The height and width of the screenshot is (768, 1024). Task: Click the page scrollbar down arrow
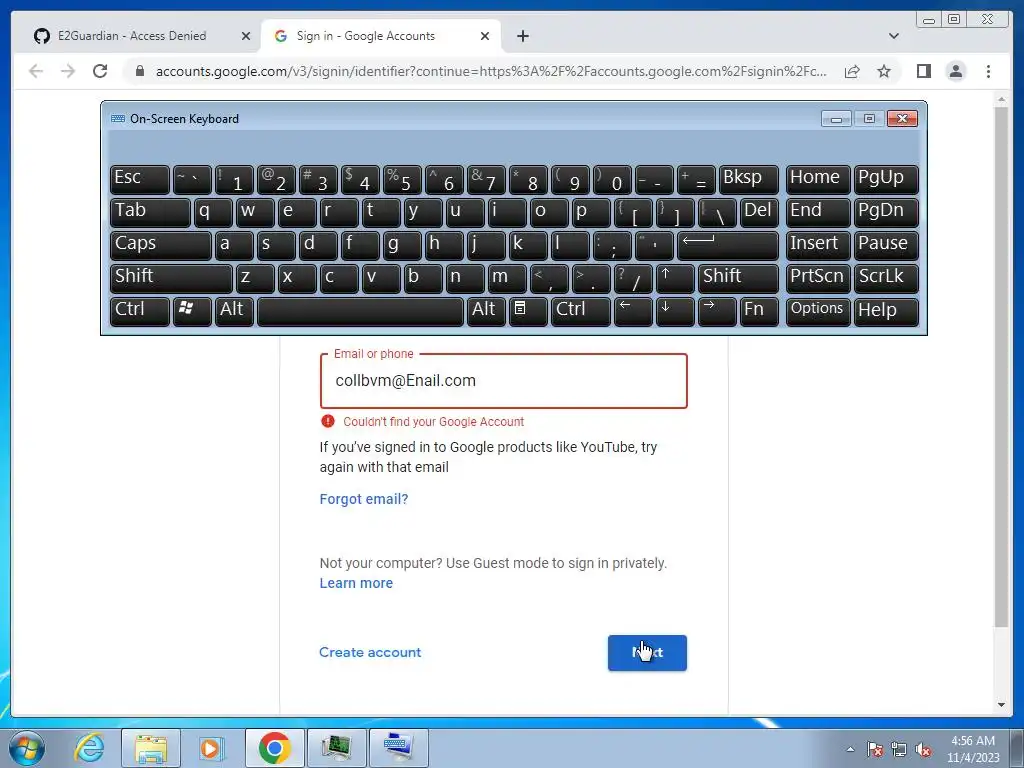click(x=1001, y=705)
